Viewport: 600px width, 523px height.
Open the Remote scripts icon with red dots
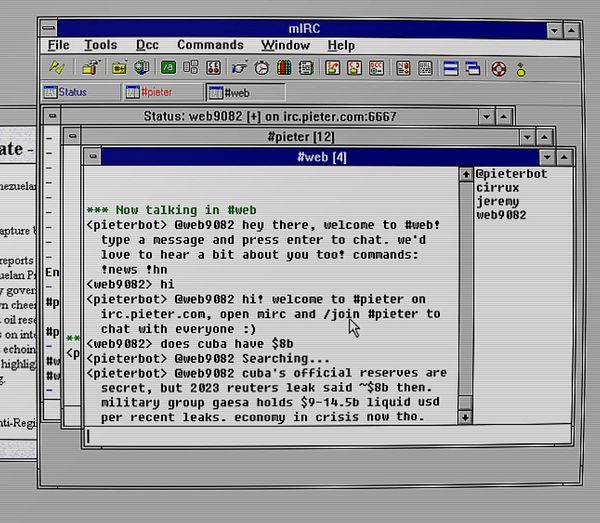[213, 68]
